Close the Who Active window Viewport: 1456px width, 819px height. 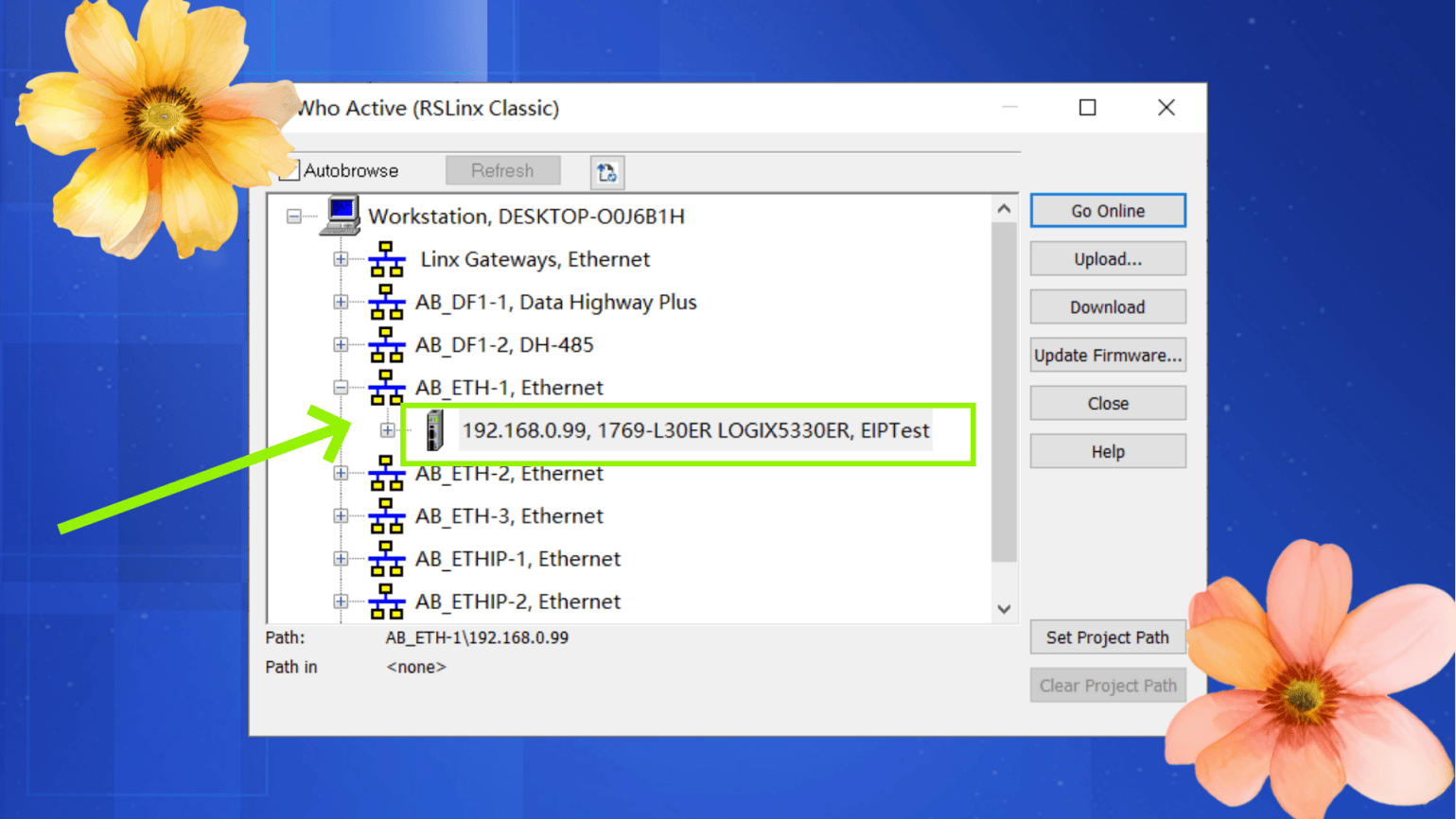click(1167, 108)
